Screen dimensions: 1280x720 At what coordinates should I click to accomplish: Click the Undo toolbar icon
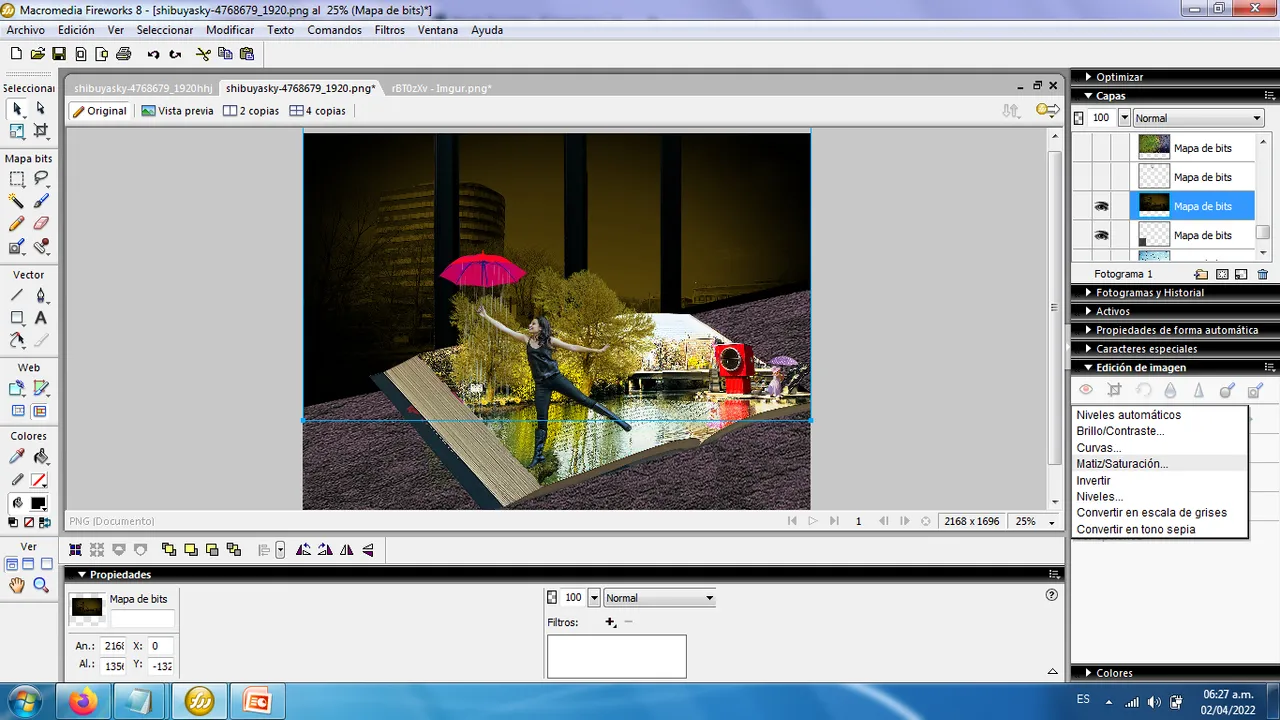[x=153, y=54]
